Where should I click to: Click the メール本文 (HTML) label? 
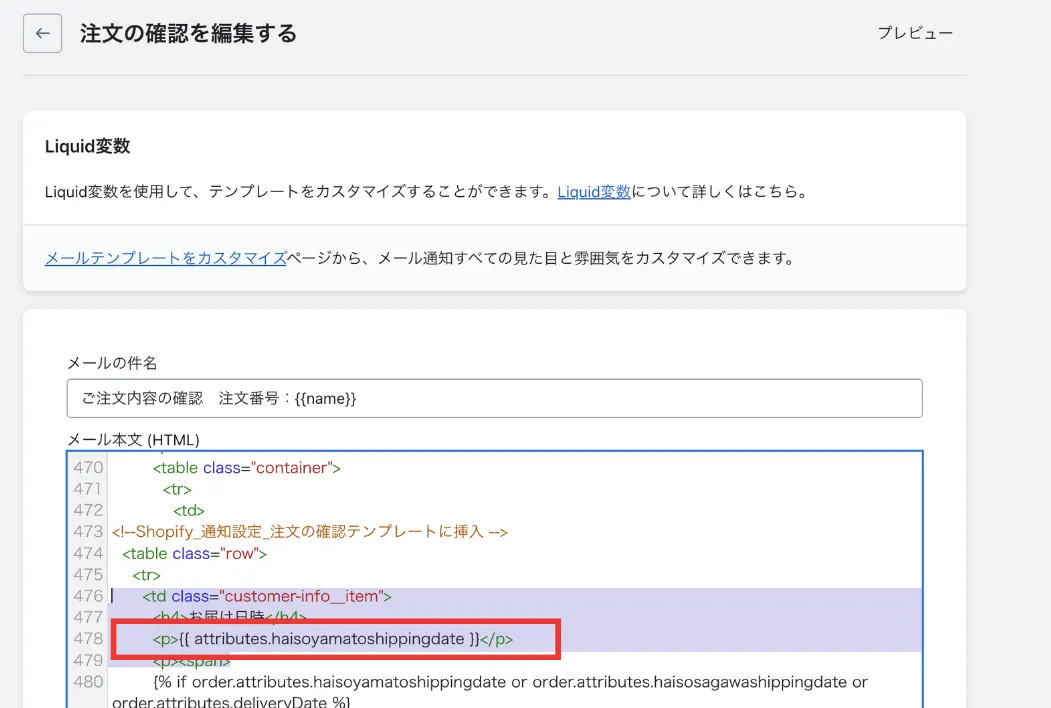click(133, 439)
